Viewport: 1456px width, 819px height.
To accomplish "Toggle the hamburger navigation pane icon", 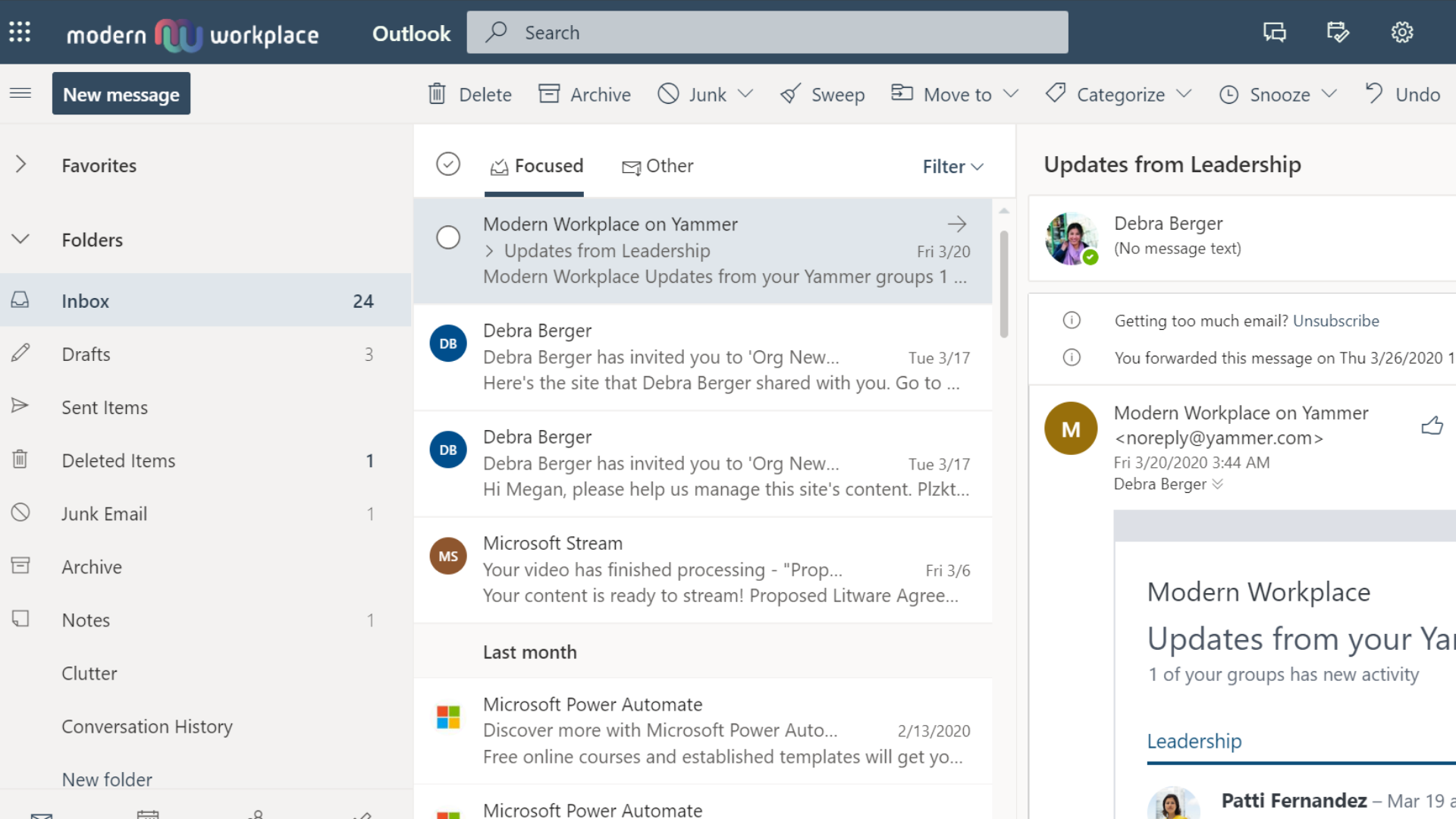I will point(20,93).
